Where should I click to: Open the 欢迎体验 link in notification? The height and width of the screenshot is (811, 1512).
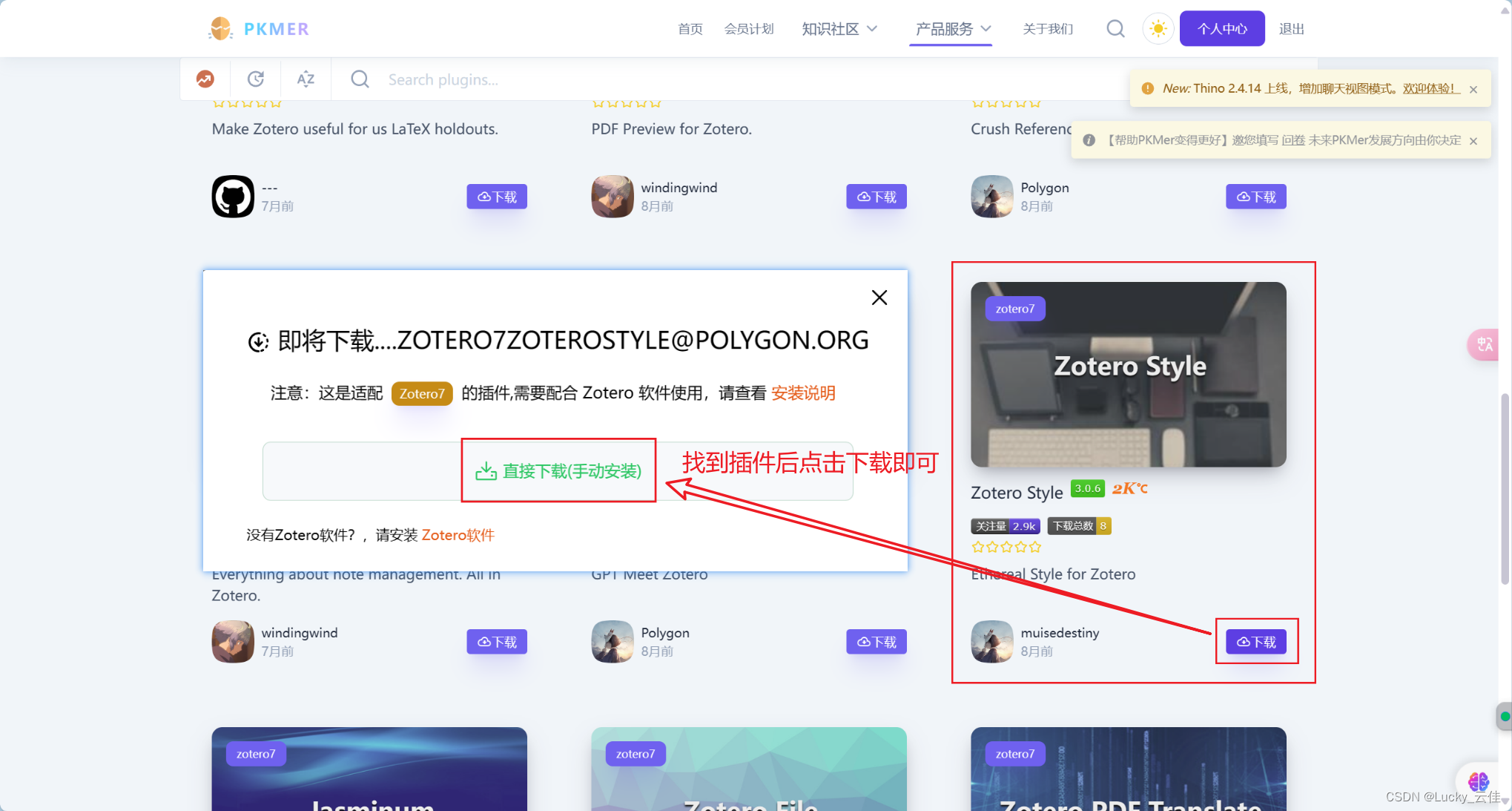coord(1430,88)
